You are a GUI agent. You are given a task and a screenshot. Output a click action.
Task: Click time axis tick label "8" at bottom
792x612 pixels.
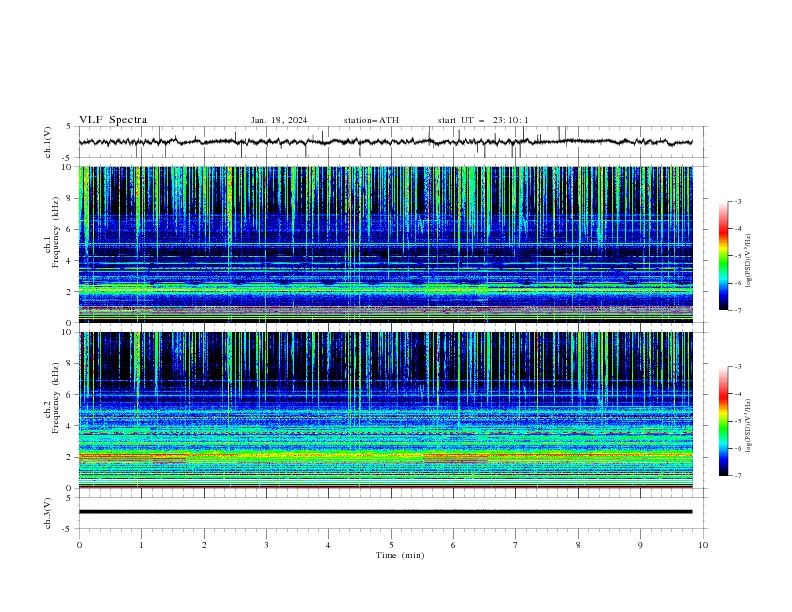578,545
